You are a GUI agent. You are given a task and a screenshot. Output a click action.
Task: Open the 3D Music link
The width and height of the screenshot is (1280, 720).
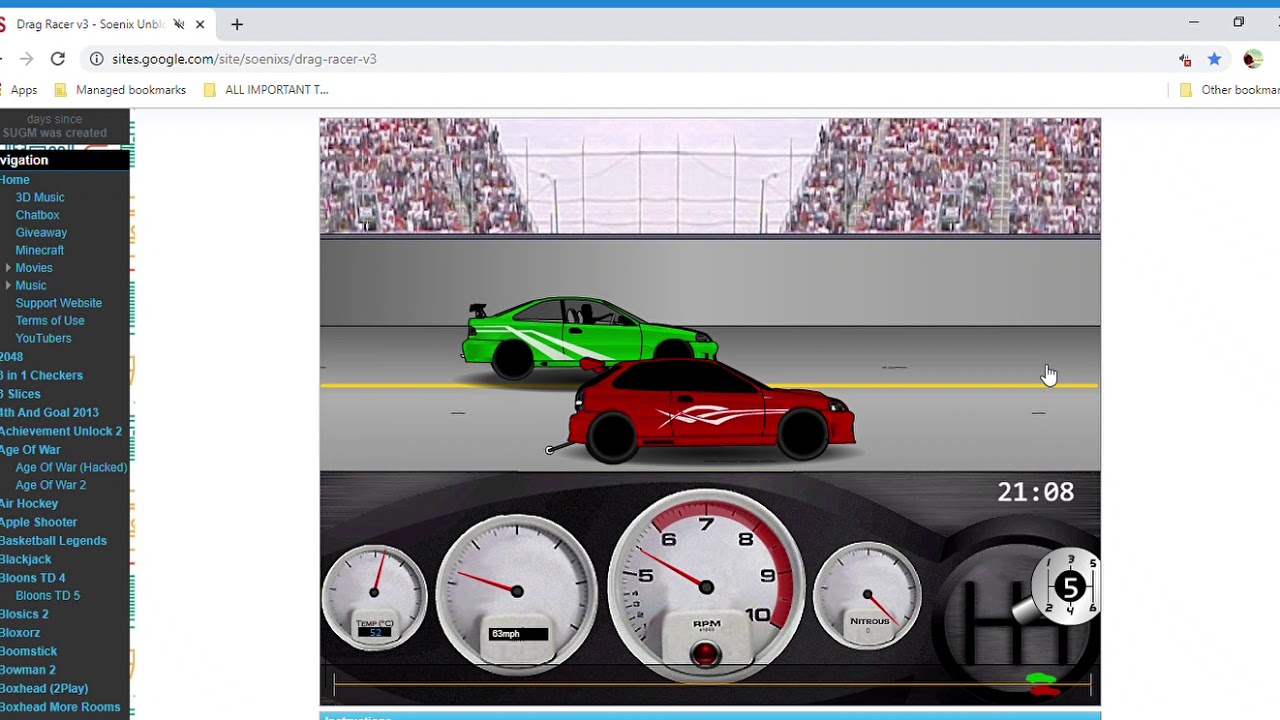(40, 198)
